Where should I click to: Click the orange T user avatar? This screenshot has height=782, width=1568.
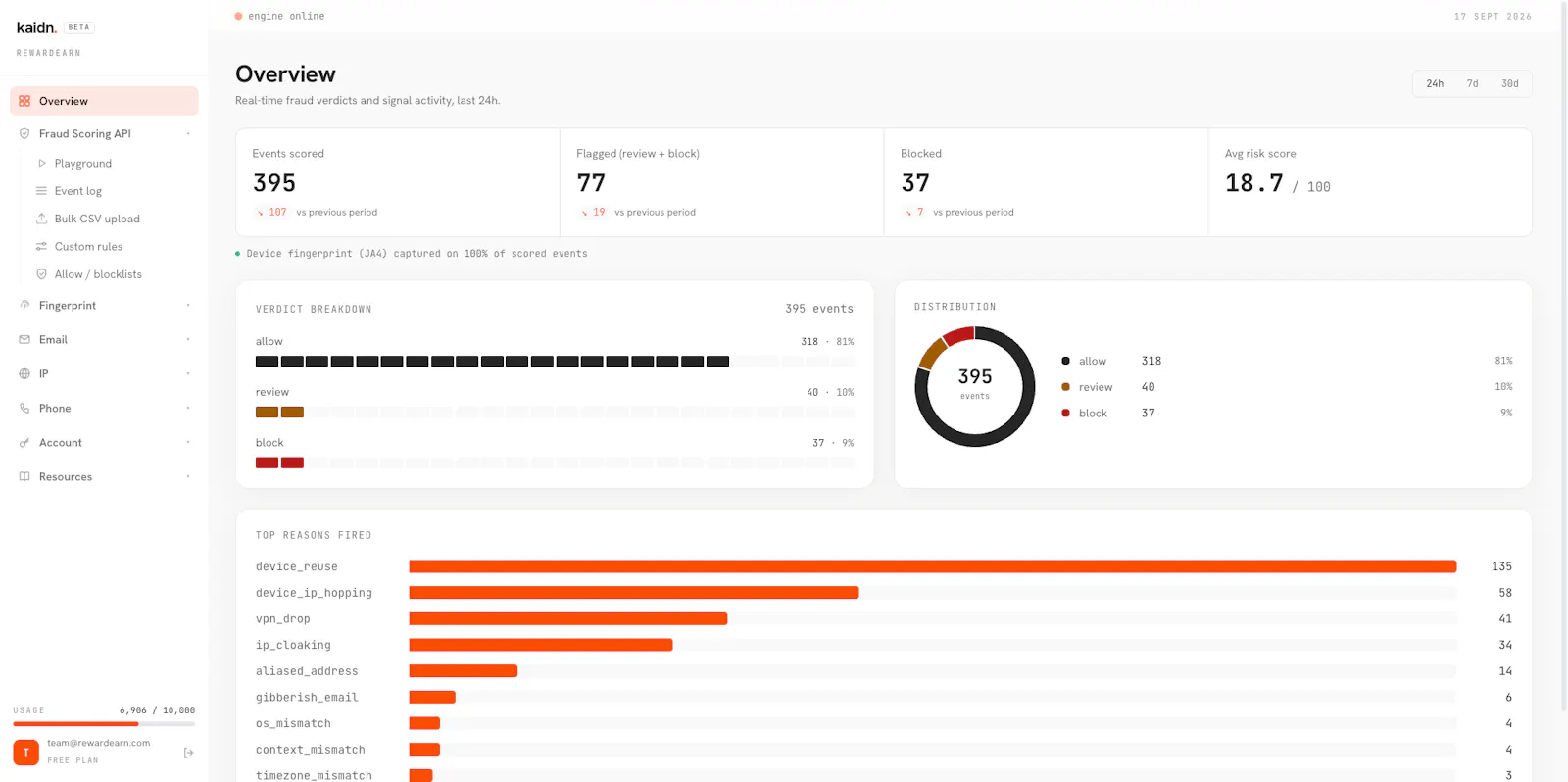(25, 753)
